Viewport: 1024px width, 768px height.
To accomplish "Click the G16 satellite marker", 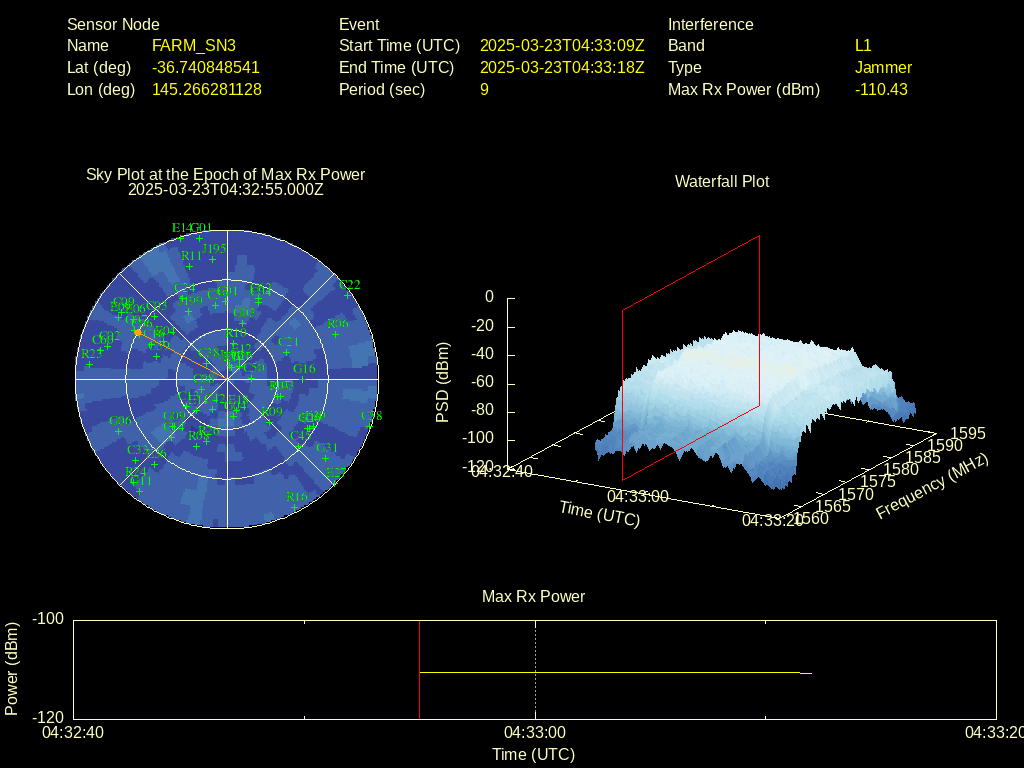I will point(303,379).
